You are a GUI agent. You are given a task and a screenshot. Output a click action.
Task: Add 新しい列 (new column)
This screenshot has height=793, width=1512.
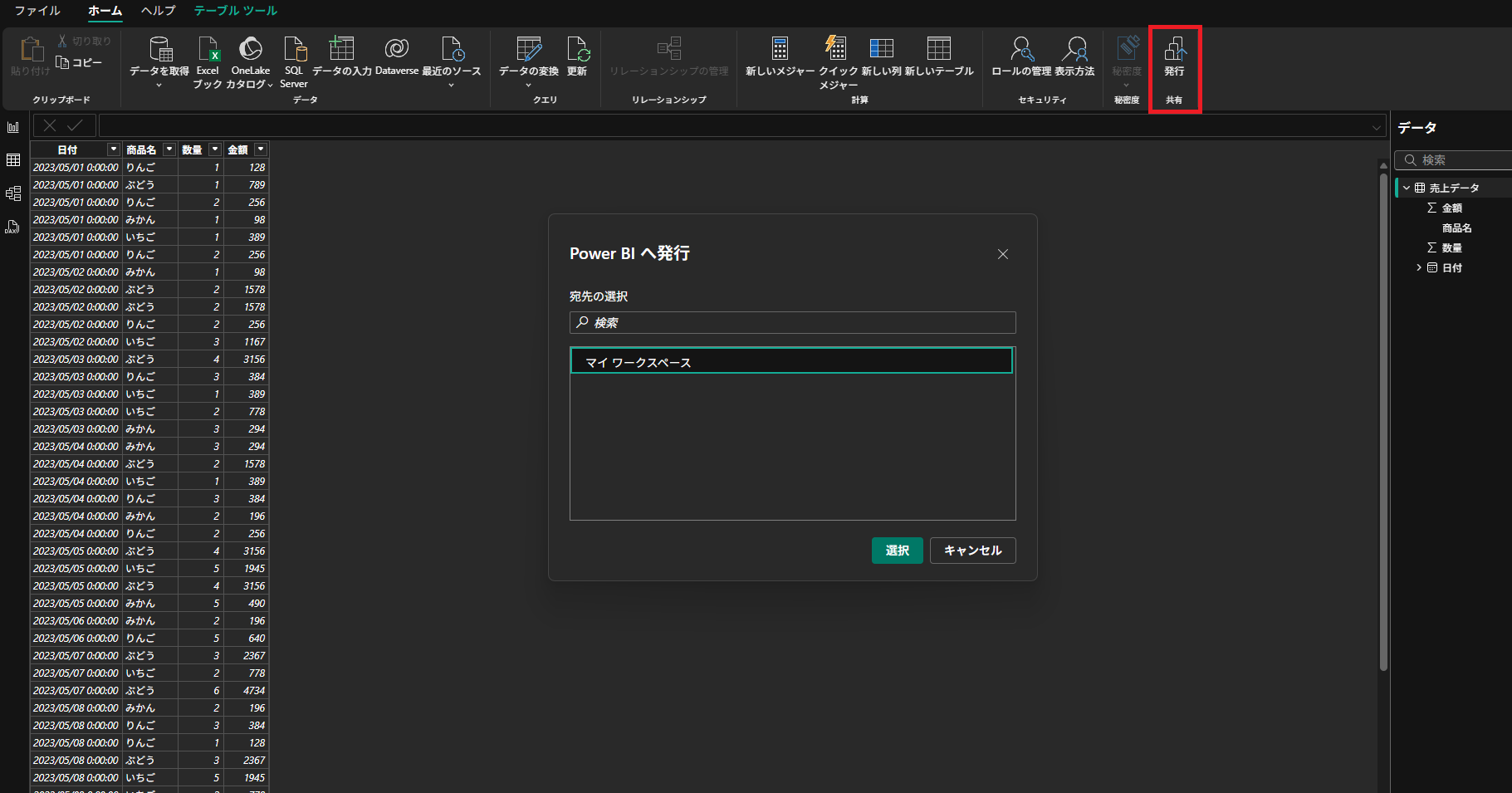coord(881,56)
